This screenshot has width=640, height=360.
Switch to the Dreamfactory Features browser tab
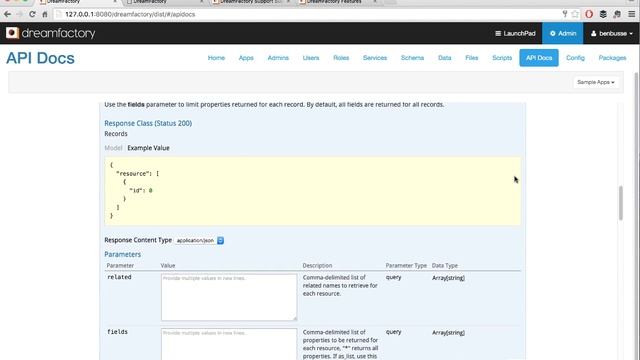pyautogui.click(x=337, y=2)
